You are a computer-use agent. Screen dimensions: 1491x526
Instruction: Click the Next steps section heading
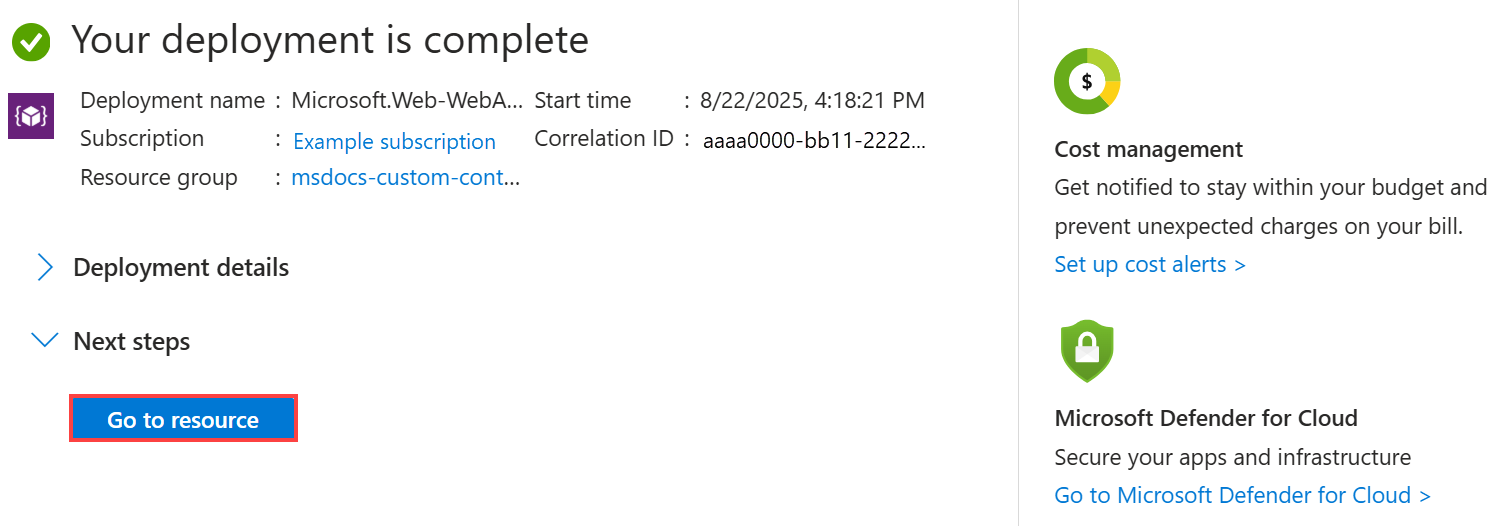[132, 341]
